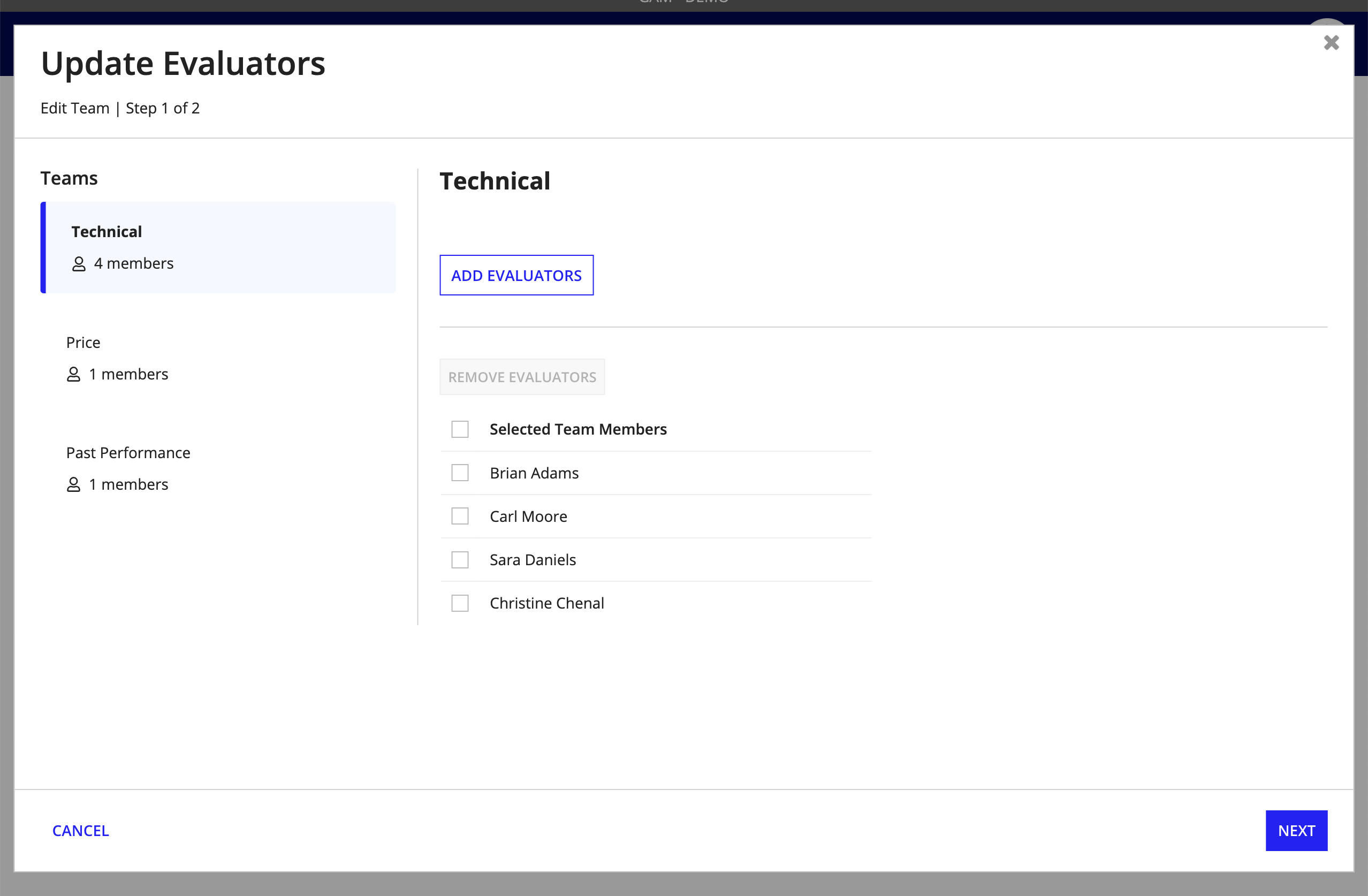Image resolution: width=1368 pixels, height=896 pixels.
Task: Click the member icon under Past Performance
Action: coord(73,484)
